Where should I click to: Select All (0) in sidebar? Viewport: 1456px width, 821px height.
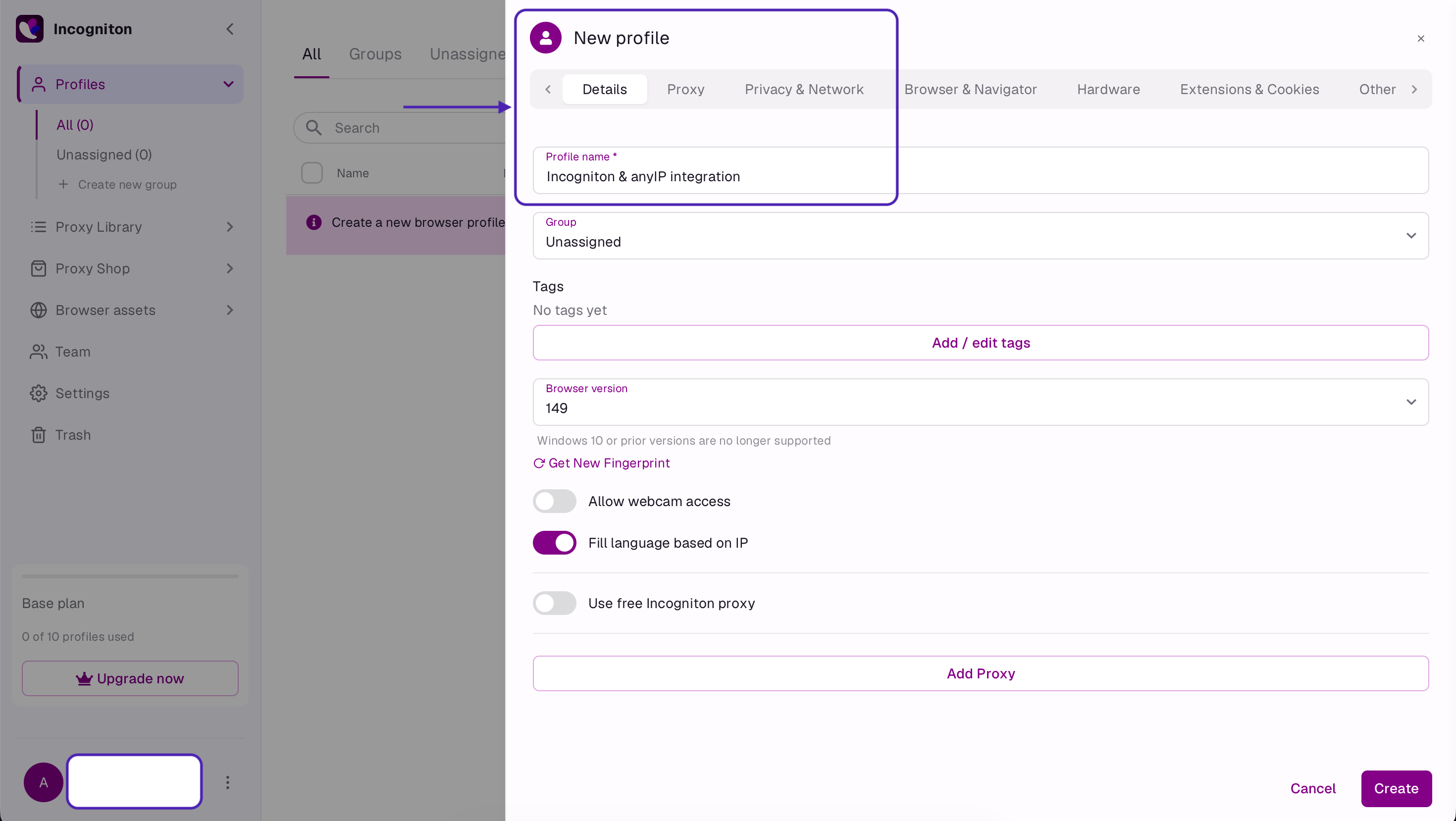point(75,125)
